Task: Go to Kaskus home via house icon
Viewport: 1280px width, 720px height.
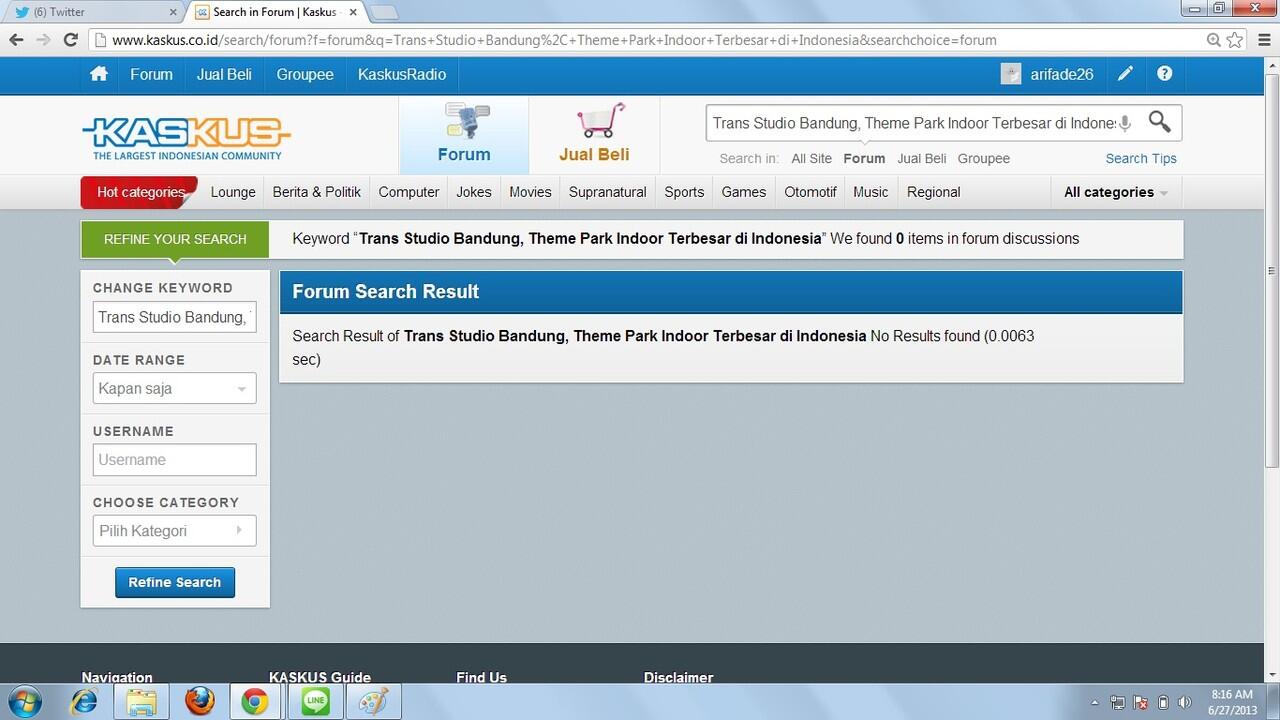Action: coord(98,74)
